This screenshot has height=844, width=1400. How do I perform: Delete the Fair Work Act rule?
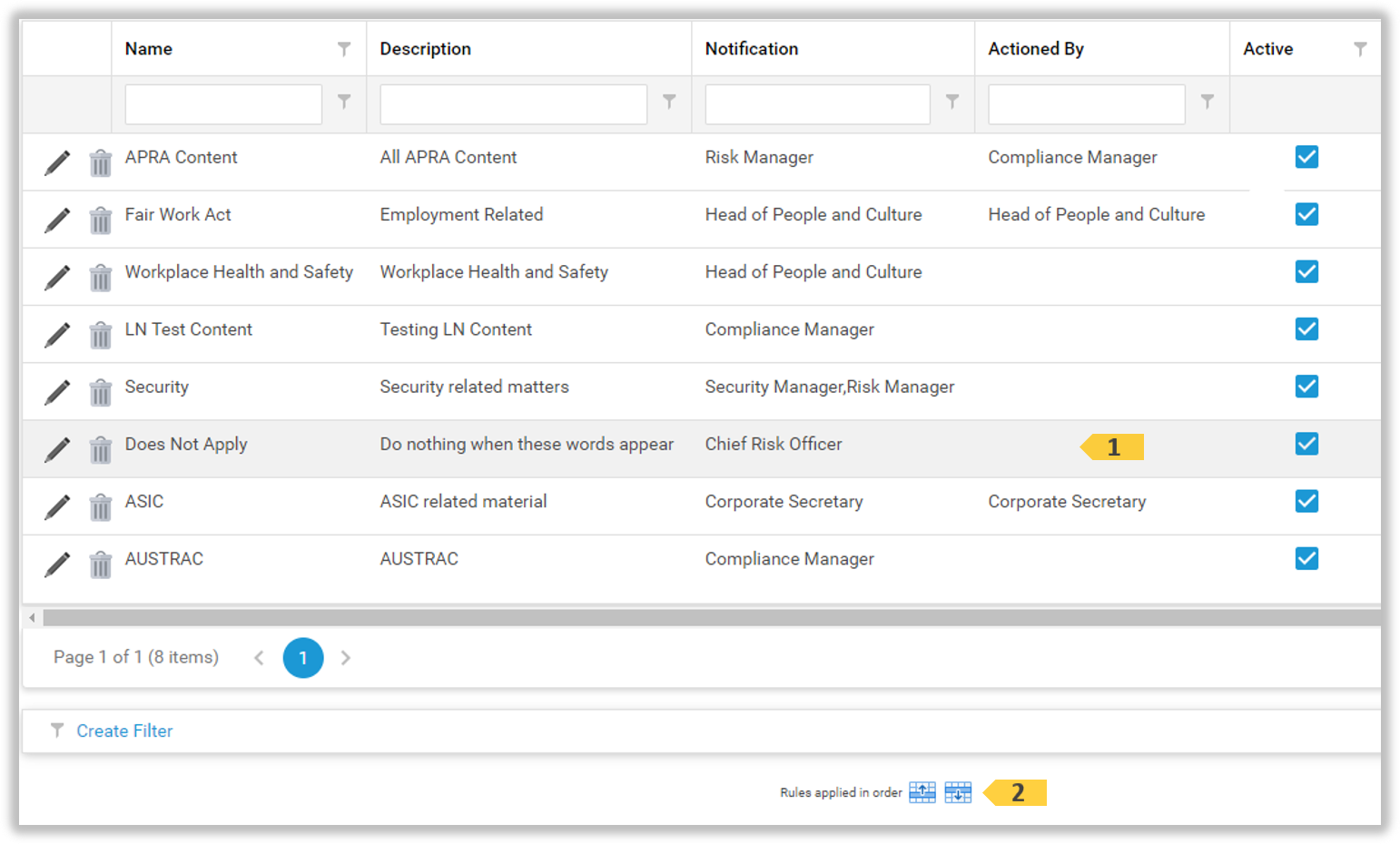pyautogui.click(x=100, y=221)
